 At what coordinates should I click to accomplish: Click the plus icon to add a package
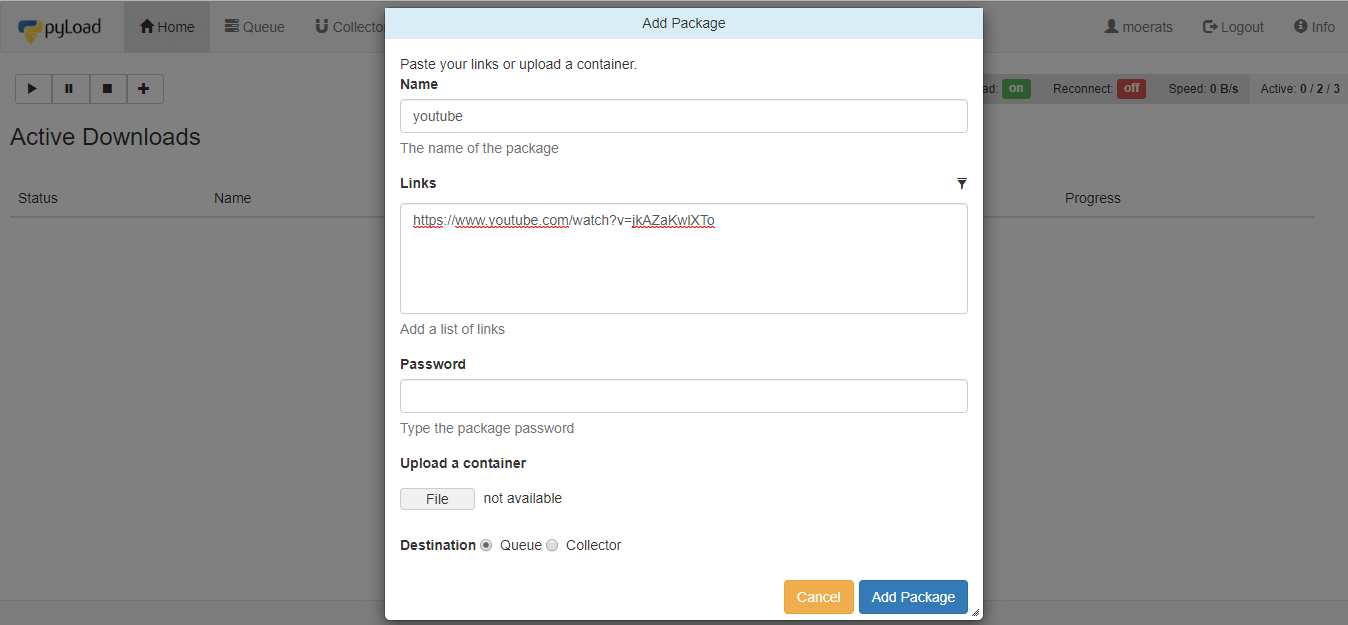tap(144, 89)
